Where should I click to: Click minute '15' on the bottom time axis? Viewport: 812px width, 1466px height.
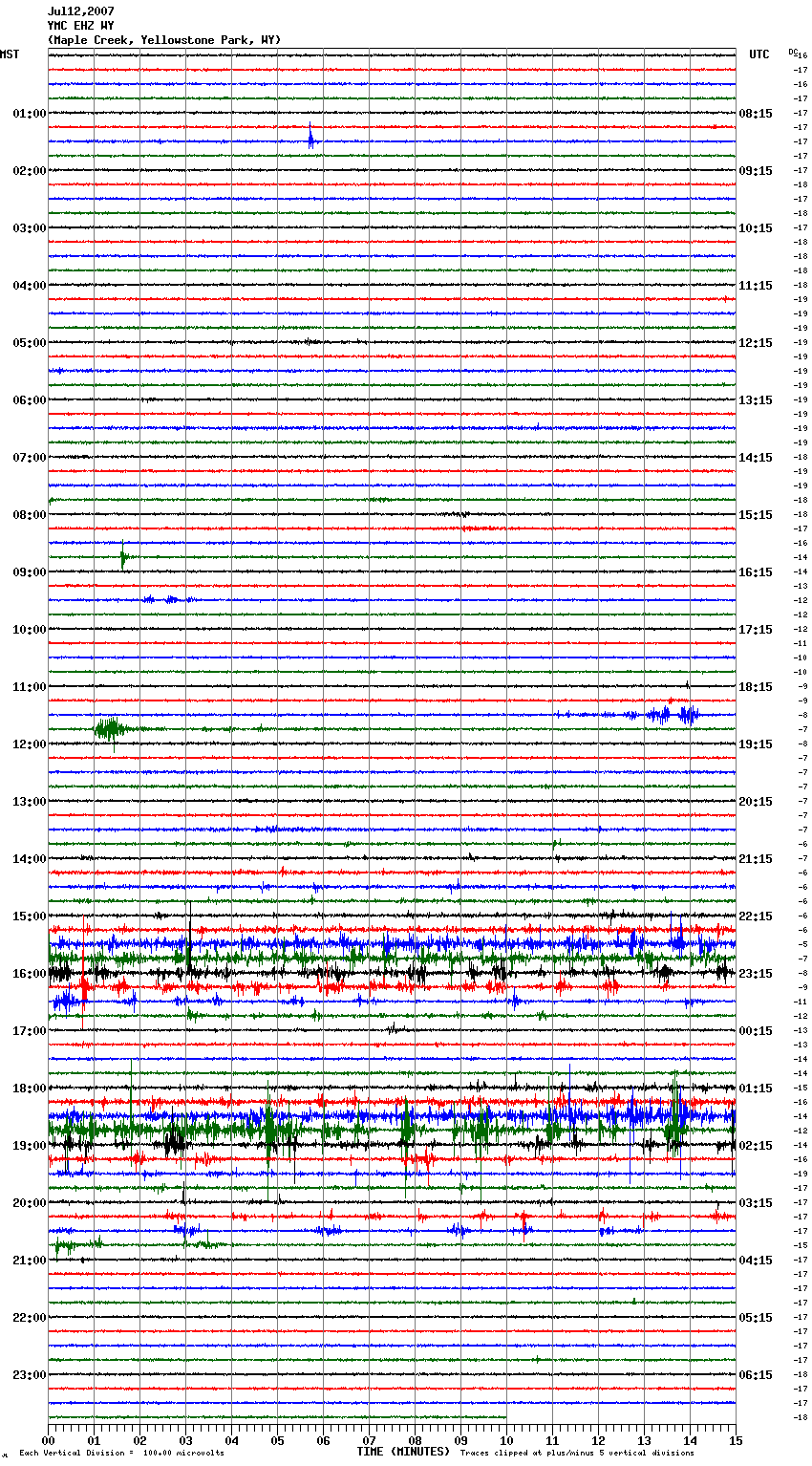[x=736, y=1440]
